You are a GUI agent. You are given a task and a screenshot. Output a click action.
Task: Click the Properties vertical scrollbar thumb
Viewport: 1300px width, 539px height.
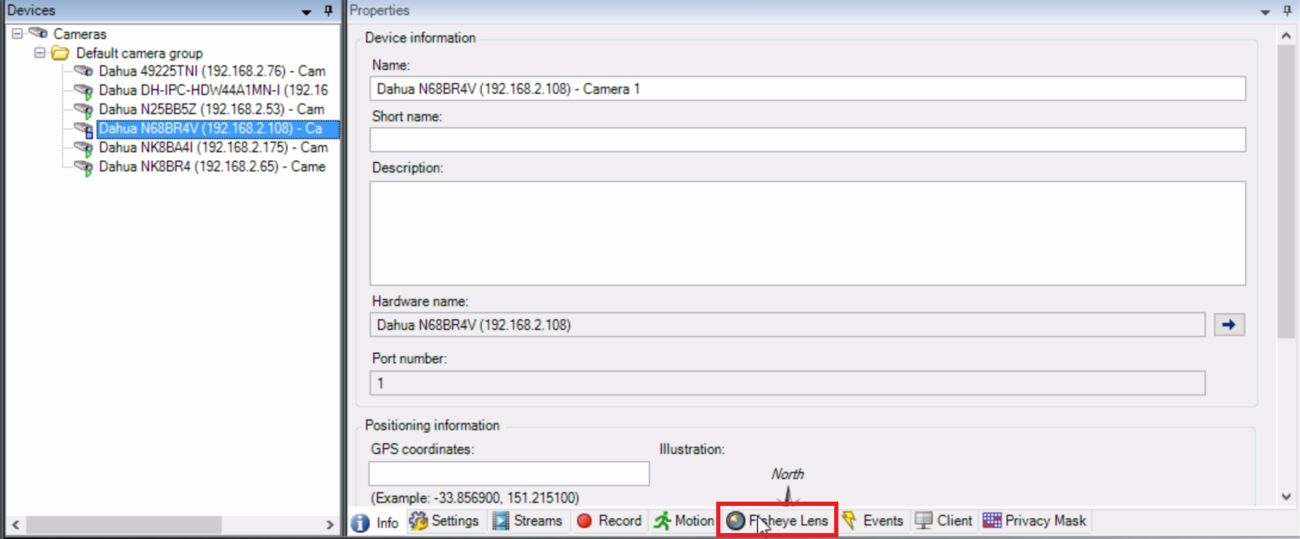click(x=1287, y=190)
